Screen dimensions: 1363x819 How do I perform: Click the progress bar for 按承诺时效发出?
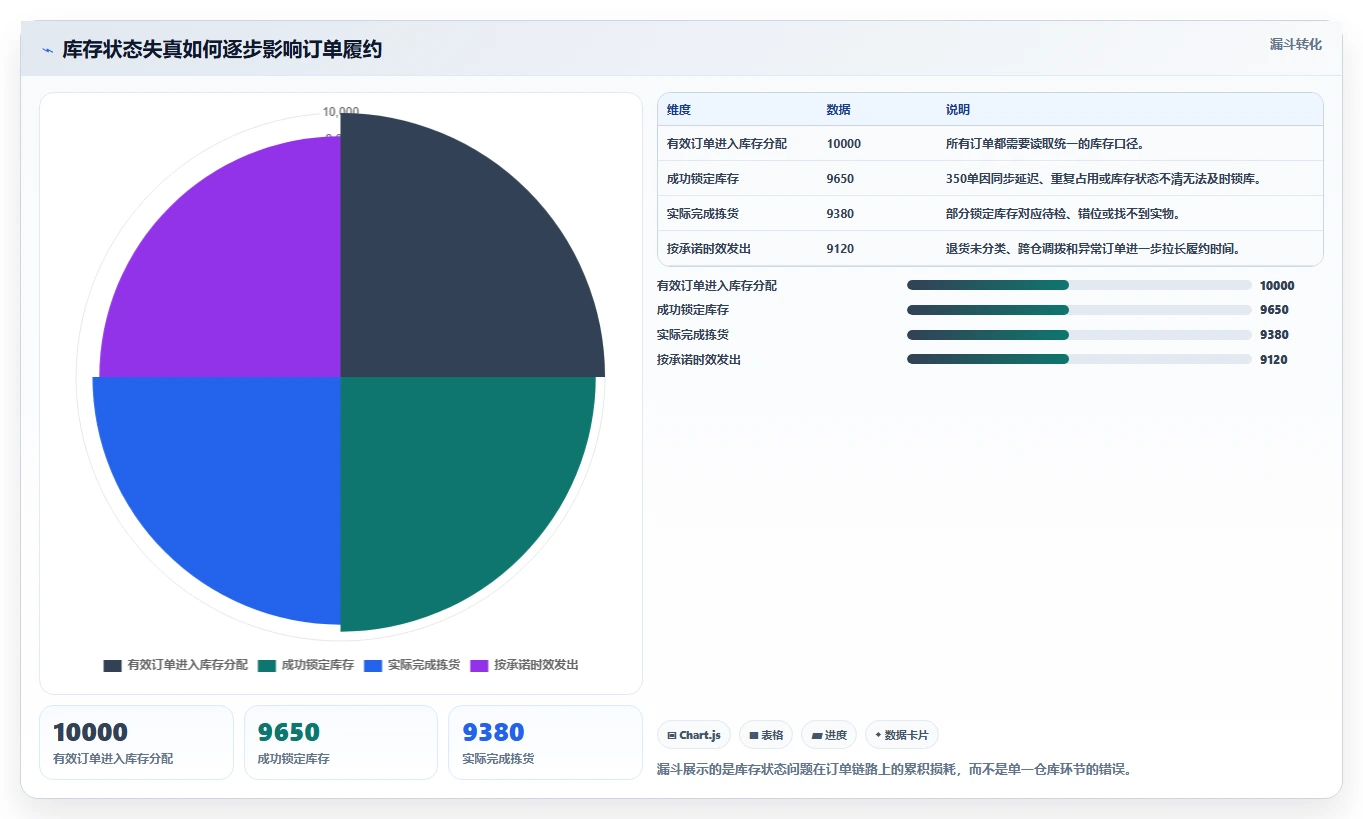point(1079,359)
